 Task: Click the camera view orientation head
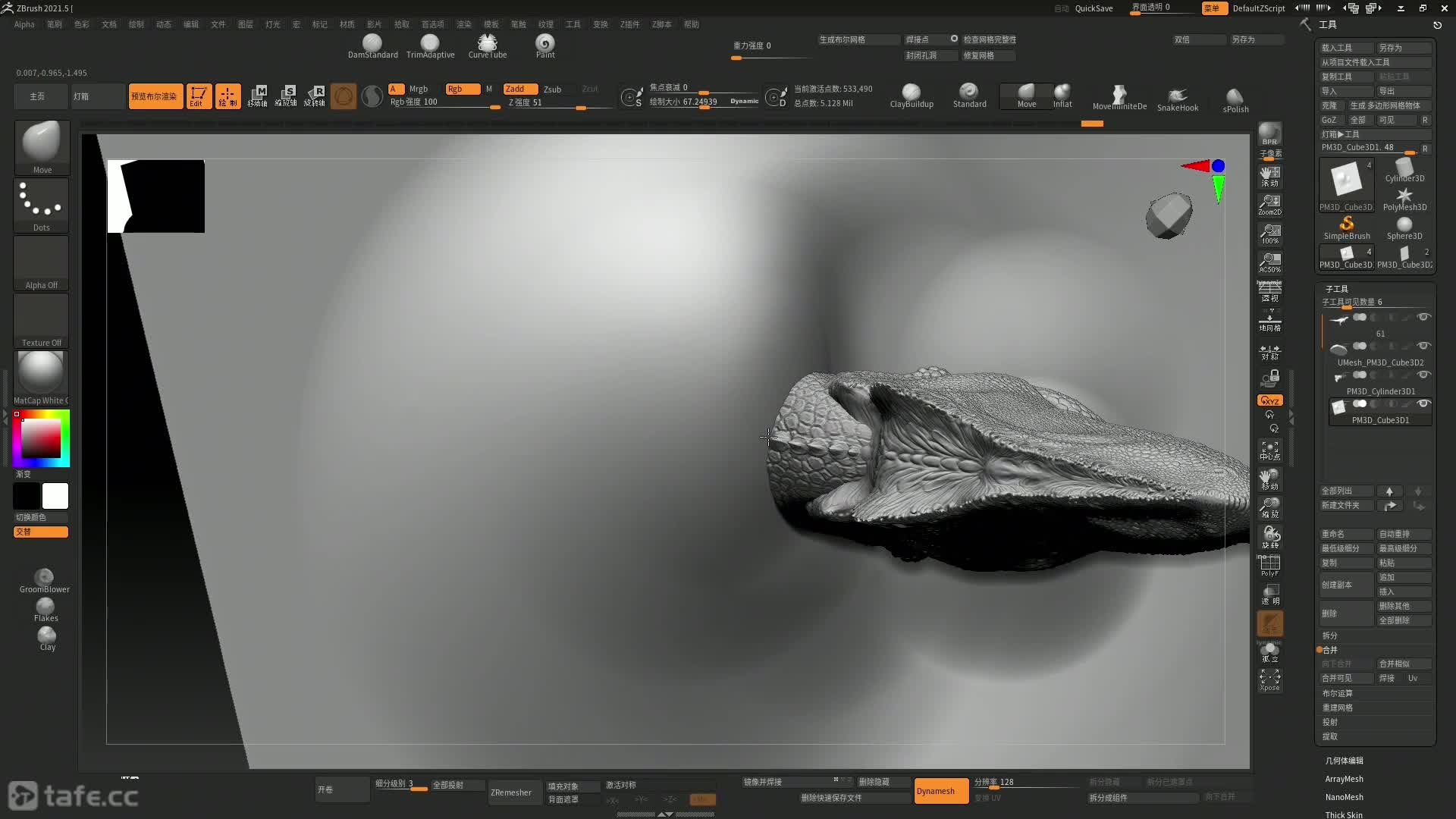click(1168, 215)
